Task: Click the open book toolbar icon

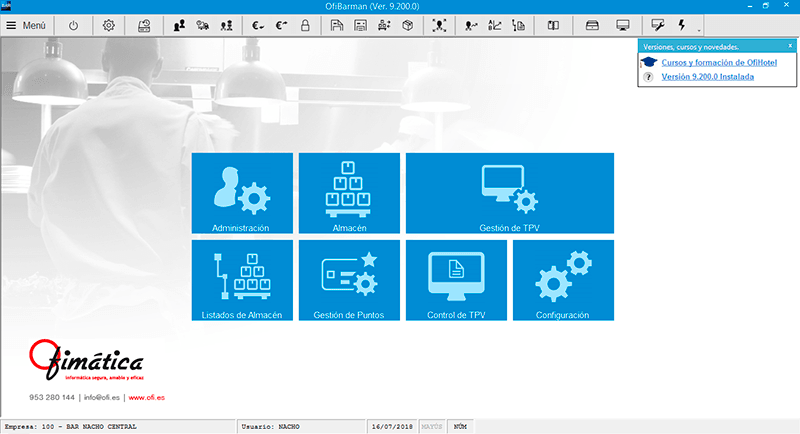Action: pyautogui.click(x=553, y=25)
